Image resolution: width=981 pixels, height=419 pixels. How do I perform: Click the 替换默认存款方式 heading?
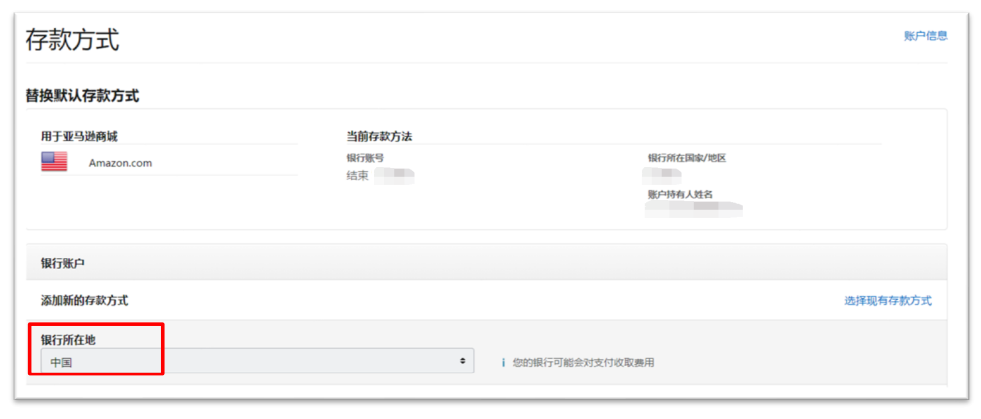[x=82, y=96]
